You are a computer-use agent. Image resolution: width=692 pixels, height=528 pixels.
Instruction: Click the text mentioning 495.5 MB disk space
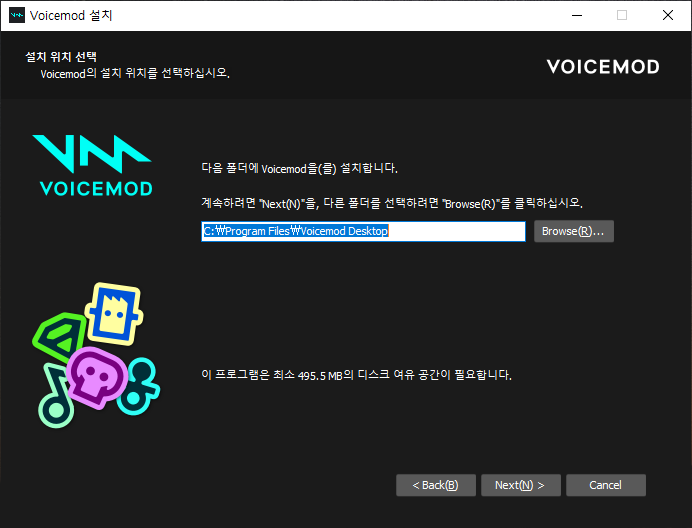(x=357, y=375)
